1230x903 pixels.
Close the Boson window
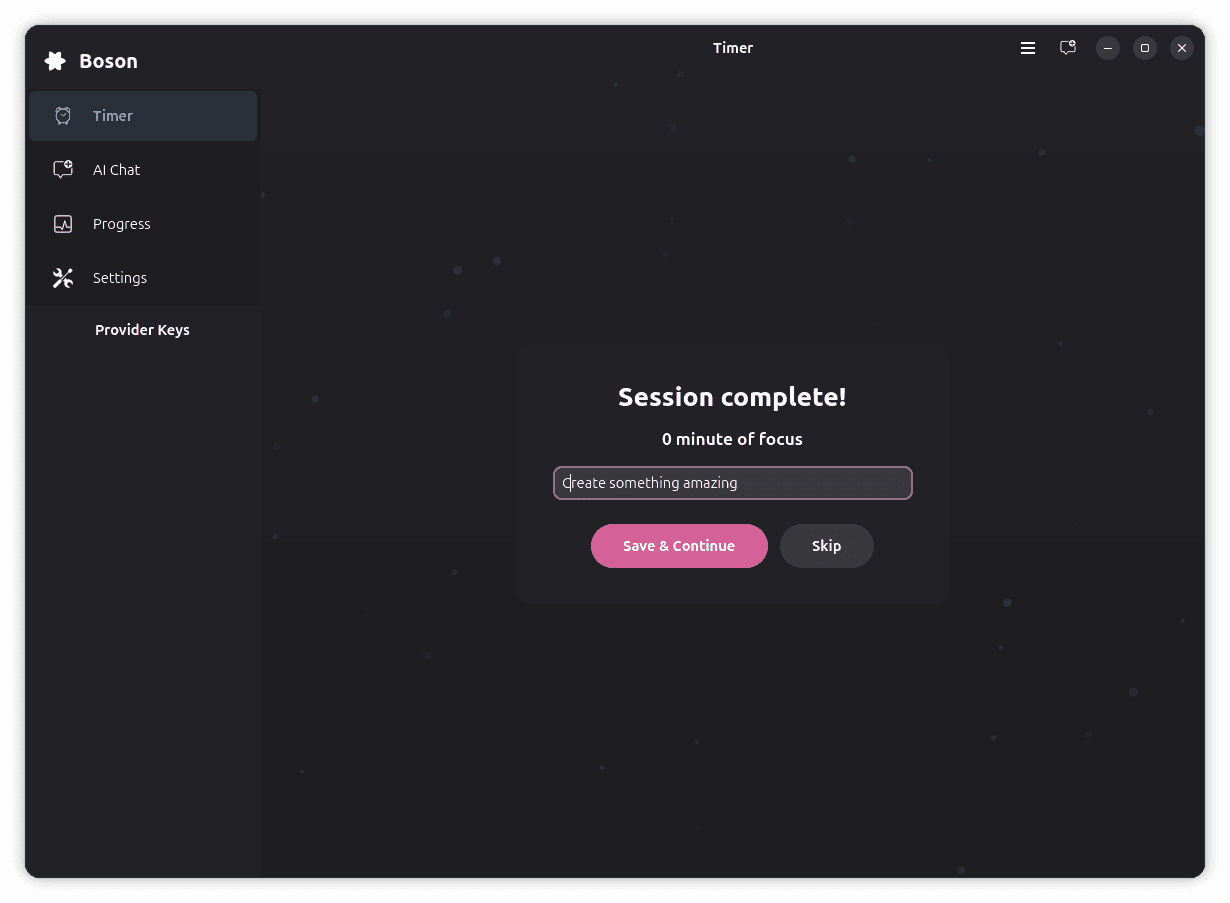click(1182, 48)
